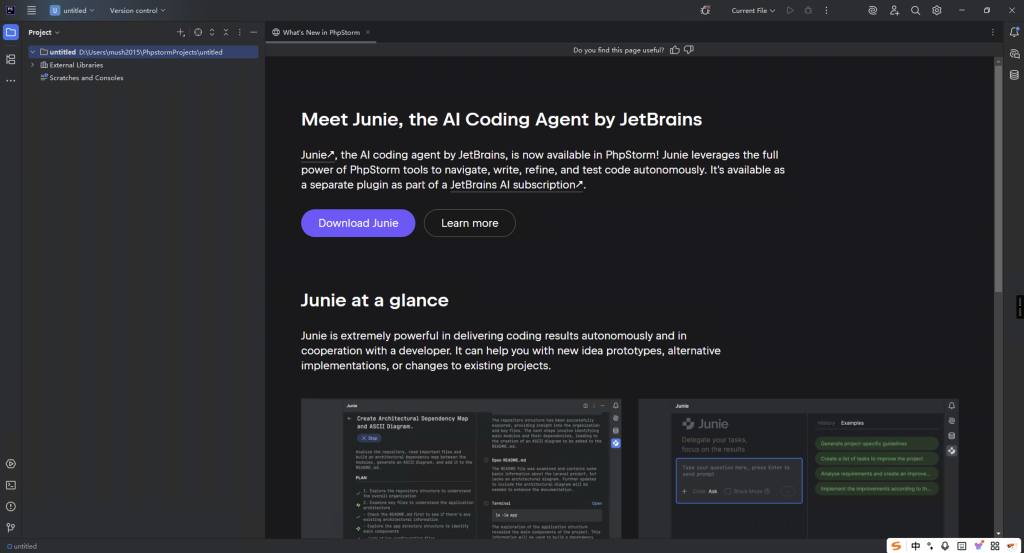Image resolution: width=1024 pixels, height=553 pixels.
Task: Open the Database tool window
Action: [x=1014, y=75]
